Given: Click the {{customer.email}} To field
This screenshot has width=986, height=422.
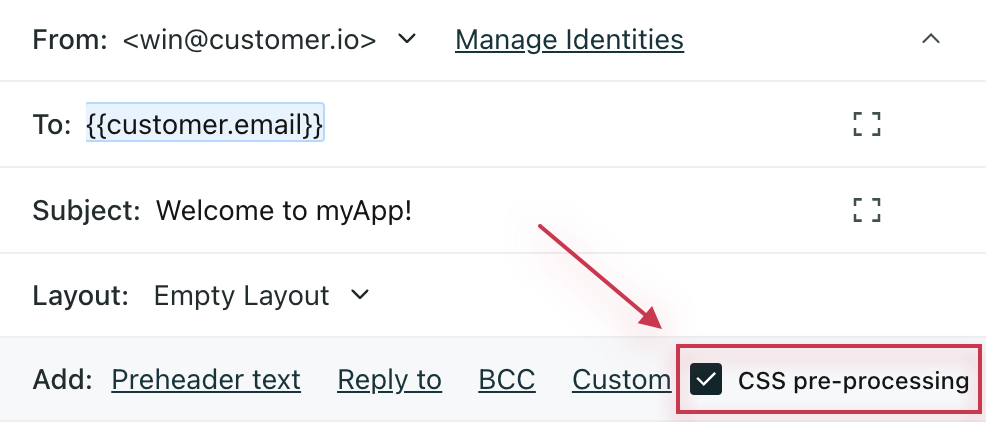Looking at the screenshot, I should click(205, 125).
